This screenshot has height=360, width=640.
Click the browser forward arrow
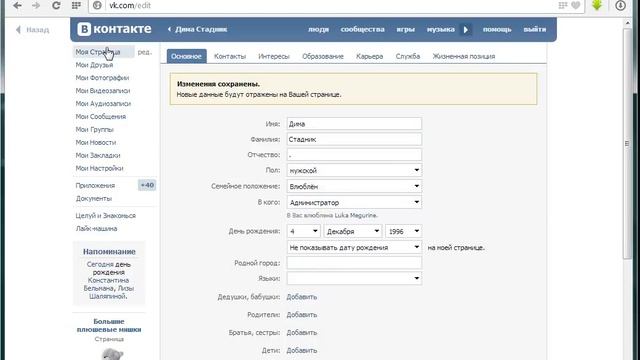pyautogui.click(x=36, y=5)
